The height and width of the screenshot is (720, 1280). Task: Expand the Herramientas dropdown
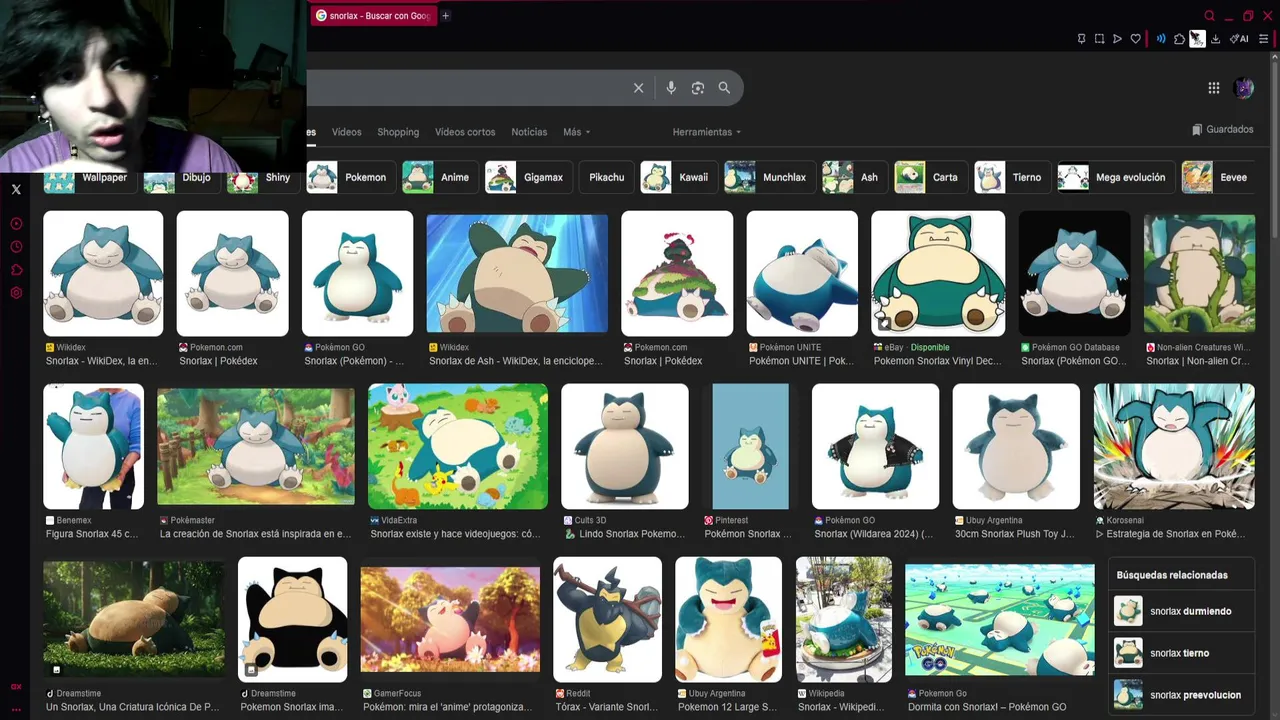tap(707, 132)
